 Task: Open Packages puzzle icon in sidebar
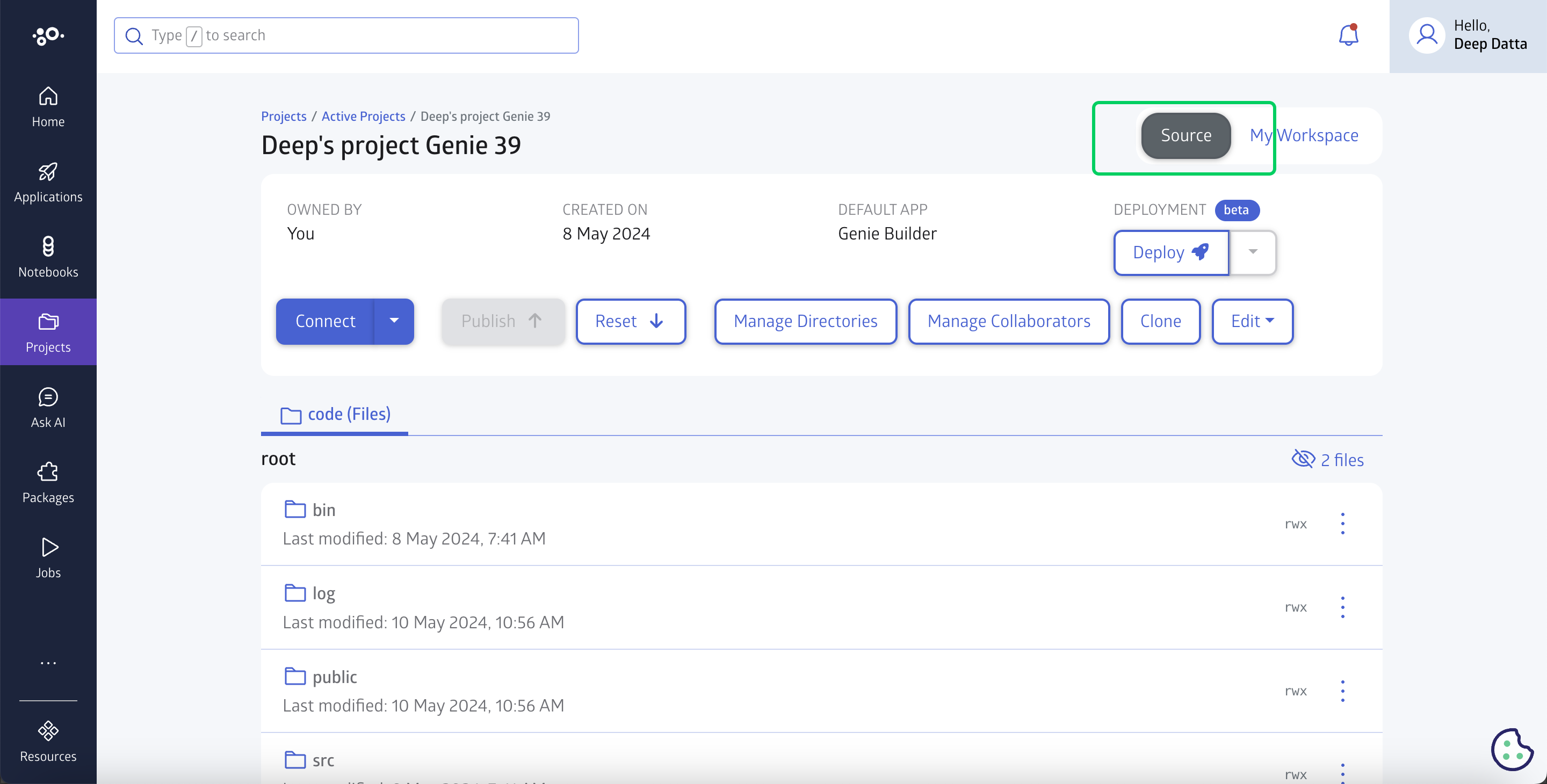(48, 472)
